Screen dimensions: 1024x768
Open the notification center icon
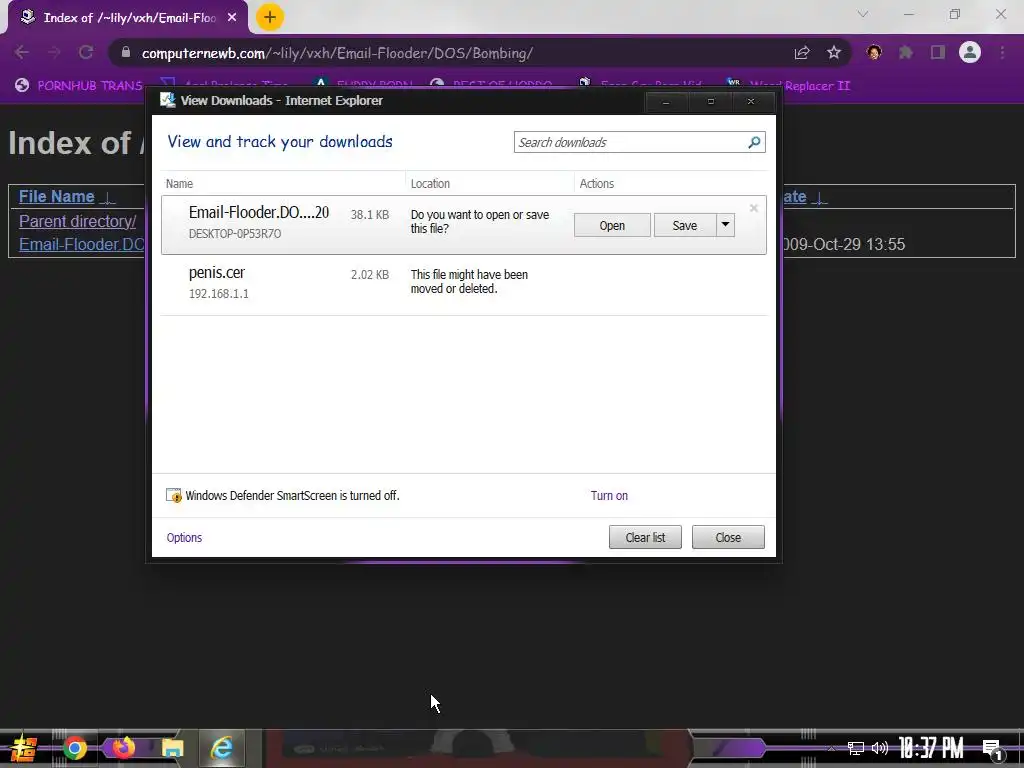pos(992,749)
